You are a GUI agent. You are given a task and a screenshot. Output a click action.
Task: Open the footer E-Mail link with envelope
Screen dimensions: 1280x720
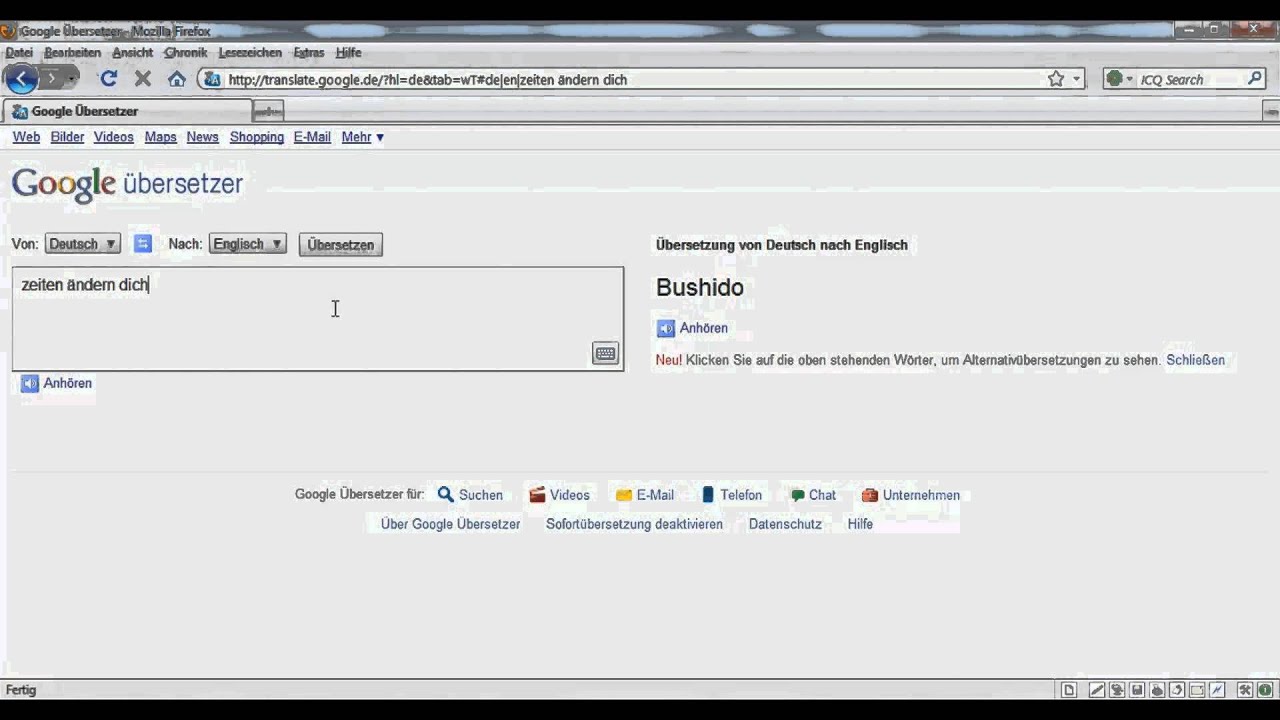(x=645, y=495)
